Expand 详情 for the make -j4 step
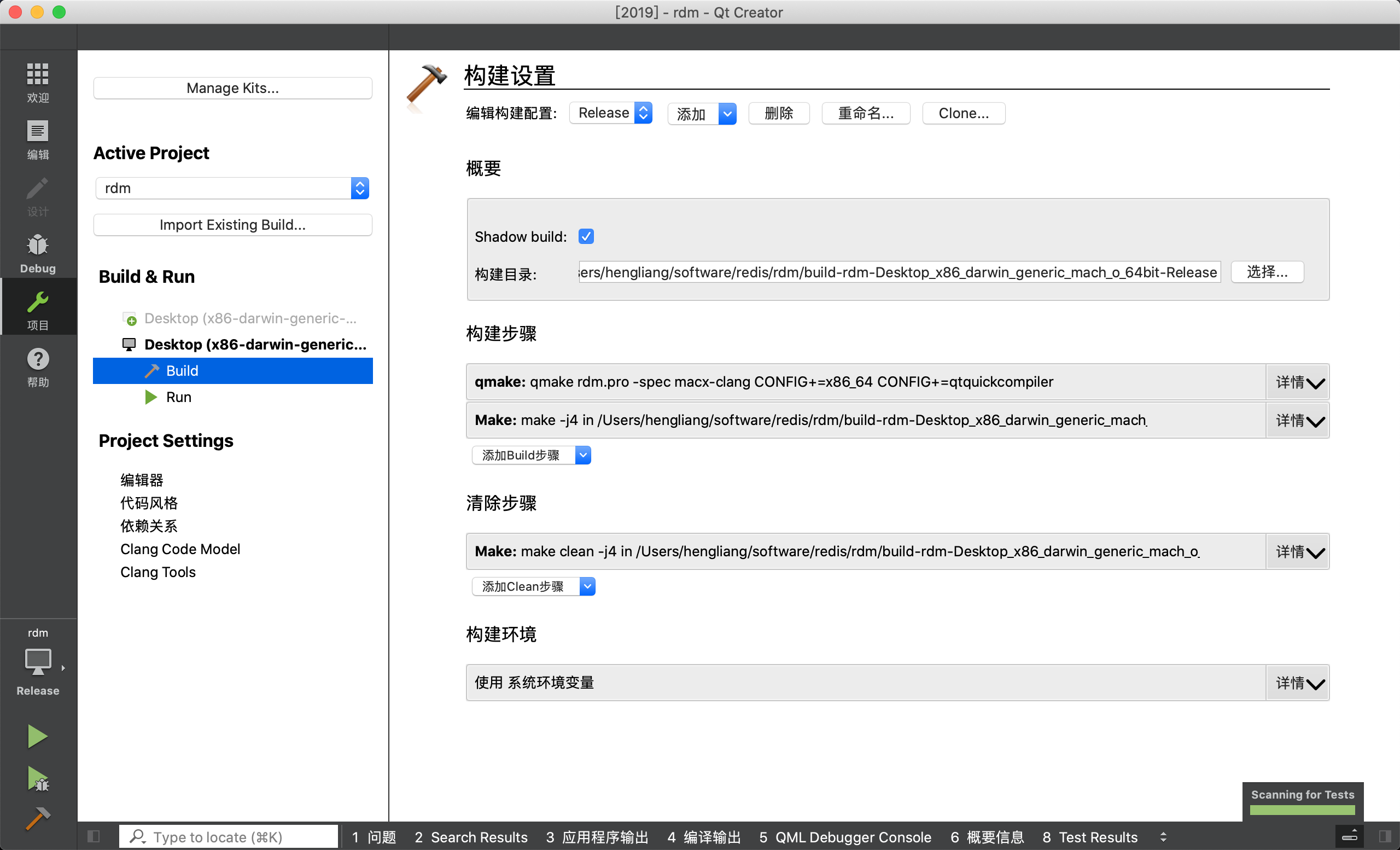Image resolution: width=1400 pixels, height=850 pixels. tap(1298, 421)
